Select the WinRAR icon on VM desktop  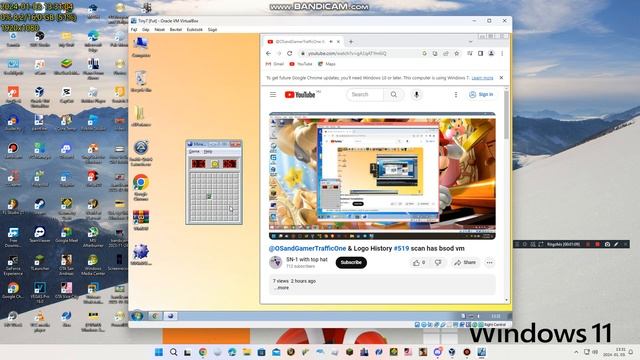141,220
